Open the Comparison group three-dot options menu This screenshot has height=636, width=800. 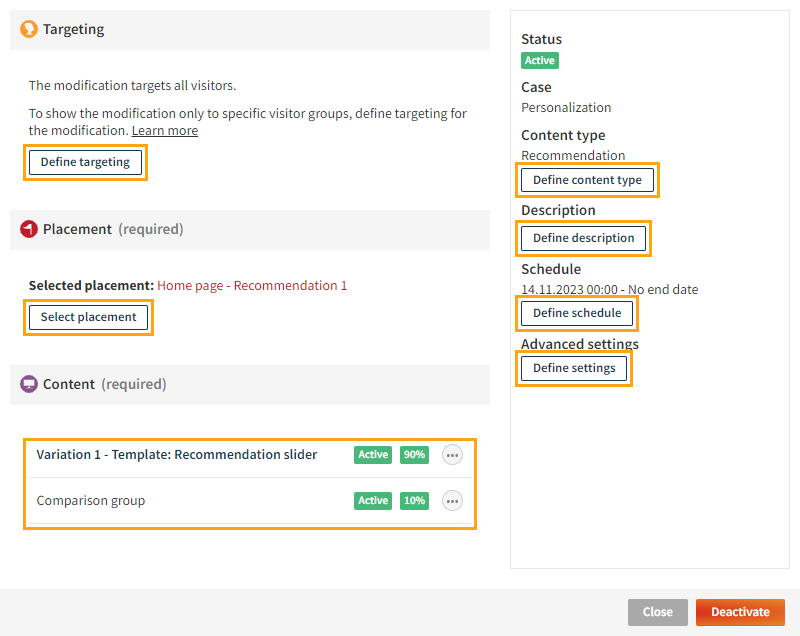pyautogui.click(x=452, y=500)
